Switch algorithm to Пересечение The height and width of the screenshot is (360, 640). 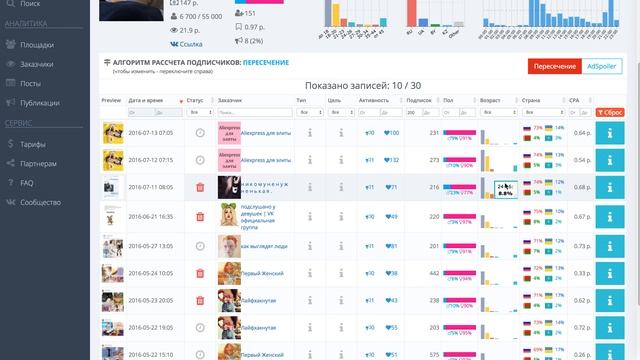point(555,67)
